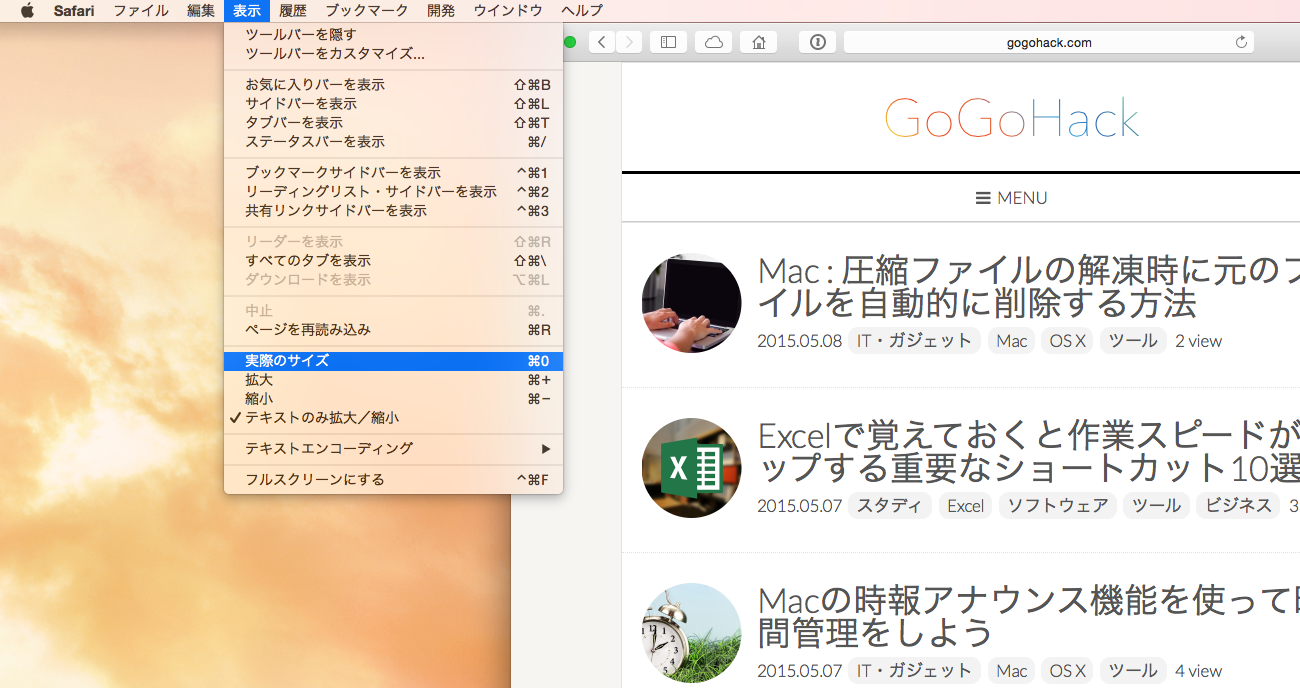This screenshot has height=688, width=1300.
Task: Go to home page icon
Action: point(759,42)
